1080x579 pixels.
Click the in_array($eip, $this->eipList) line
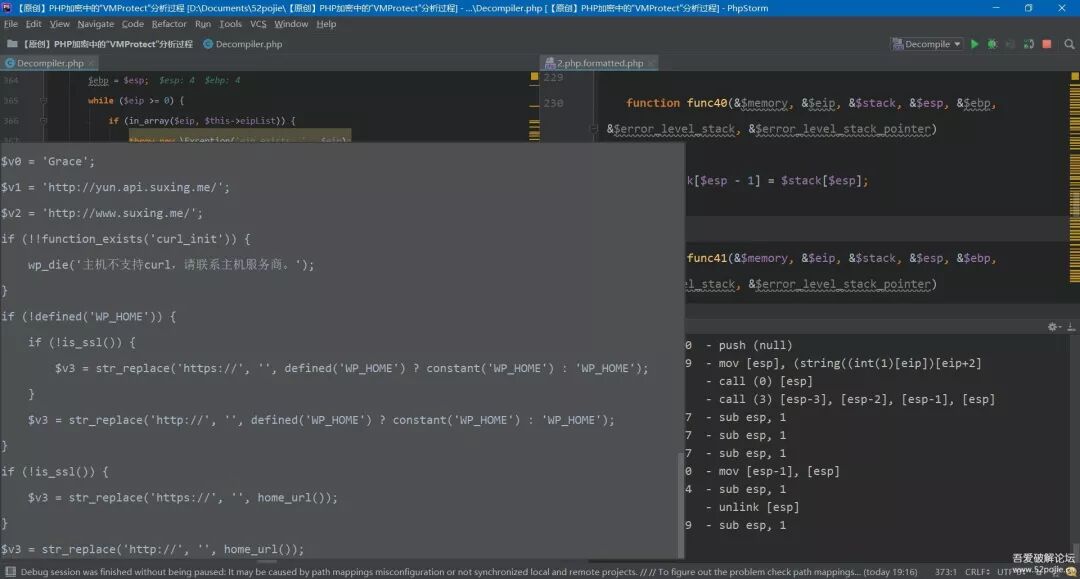pos(202,120)
